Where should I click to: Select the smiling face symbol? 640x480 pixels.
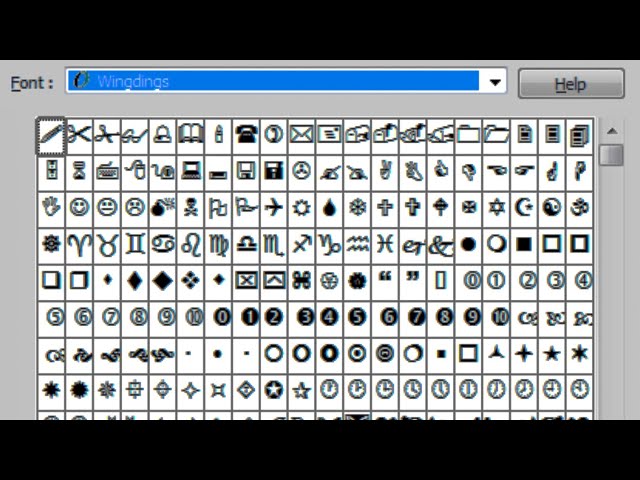[79, 207]
